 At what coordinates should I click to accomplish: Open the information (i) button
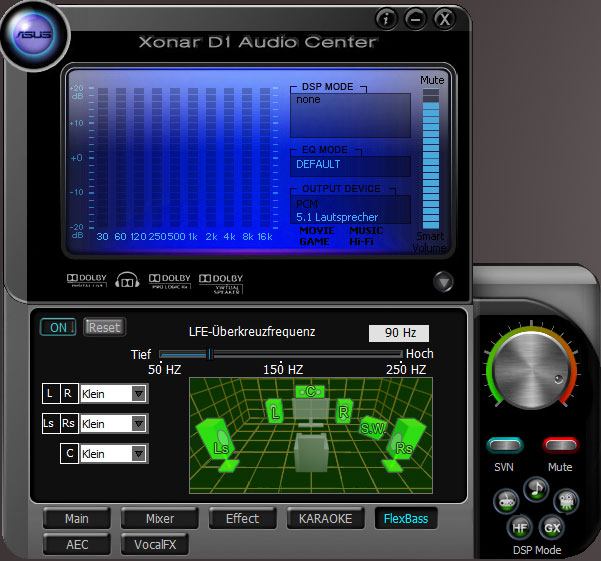point(386,18)
